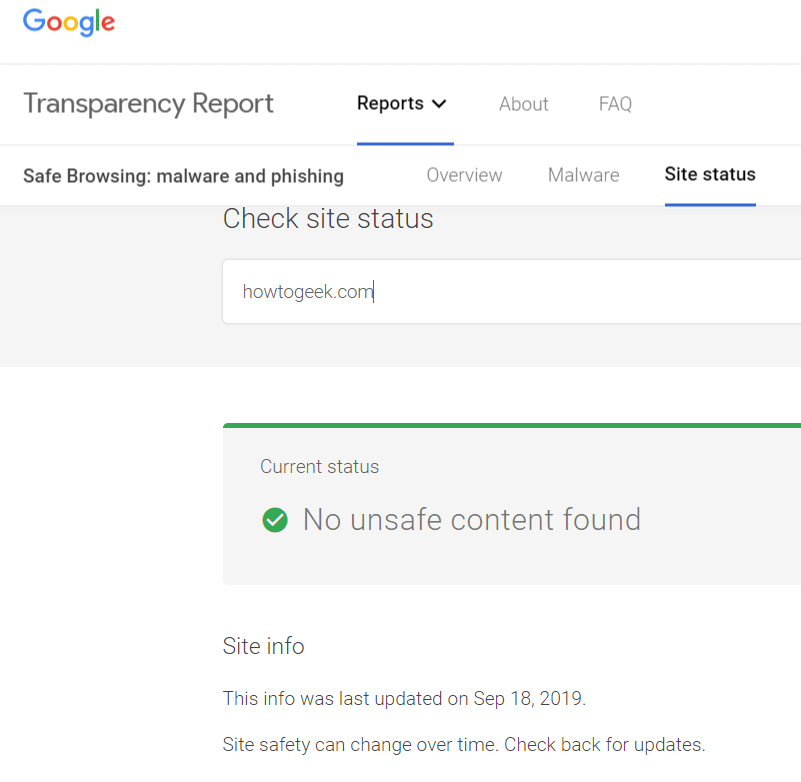
Task: Go to the About page
Action: click(523, 104)
